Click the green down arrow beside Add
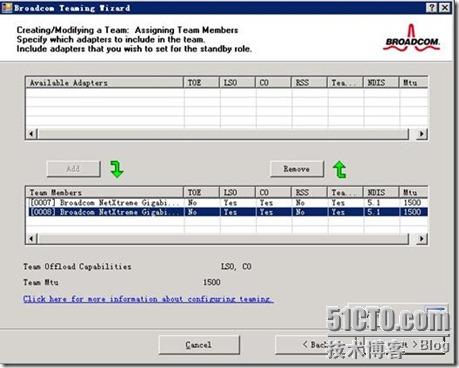The image size is (459, 368). tap(117, 169)
